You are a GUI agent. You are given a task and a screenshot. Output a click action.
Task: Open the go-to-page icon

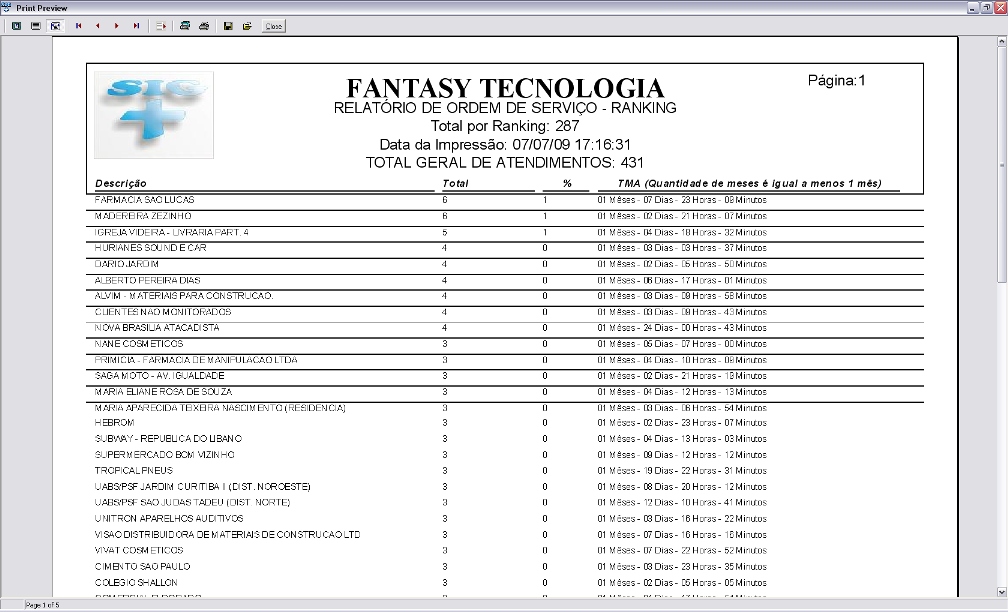(x=161, y=26)
